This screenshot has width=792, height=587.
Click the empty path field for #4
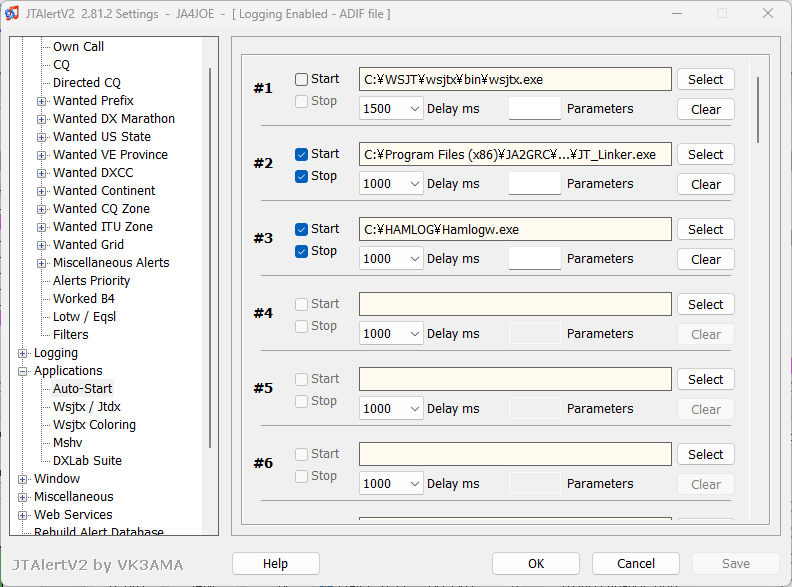(515, 304)
